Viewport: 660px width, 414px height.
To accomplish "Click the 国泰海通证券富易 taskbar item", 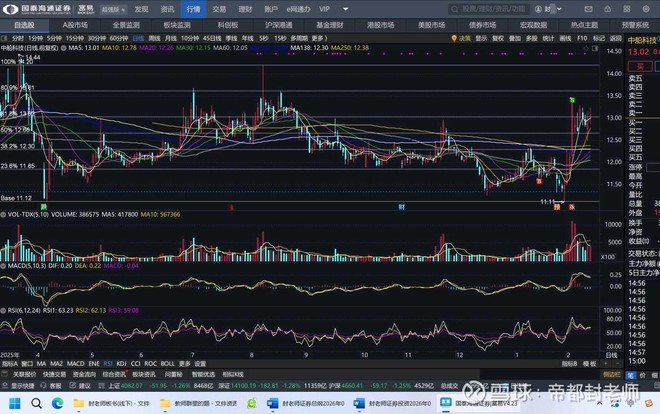I will coord(479,403).
